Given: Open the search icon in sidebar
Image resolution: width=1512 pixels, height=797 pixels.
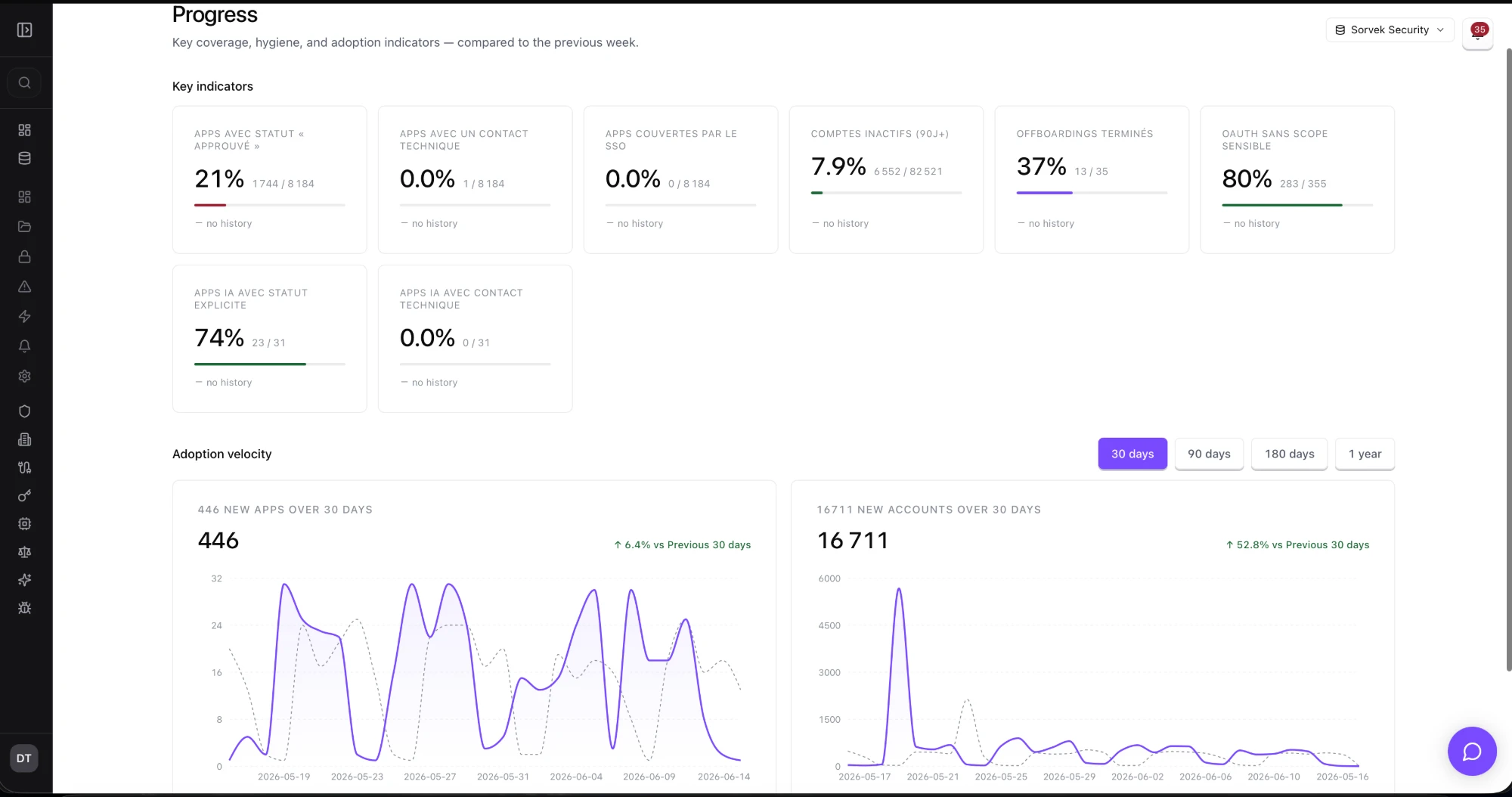Looking at the screenshot, I should tap(24, 82).
